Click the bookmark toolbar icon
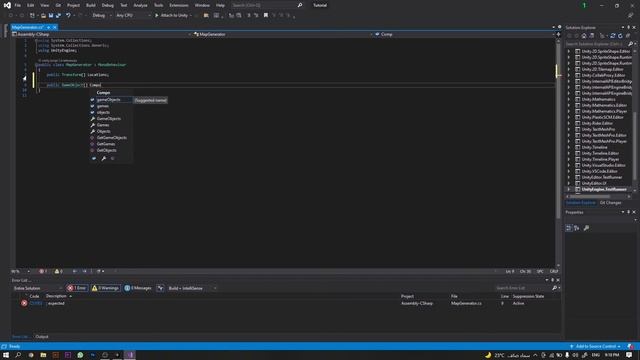This screenshot has width=640, height=360. 266,16
